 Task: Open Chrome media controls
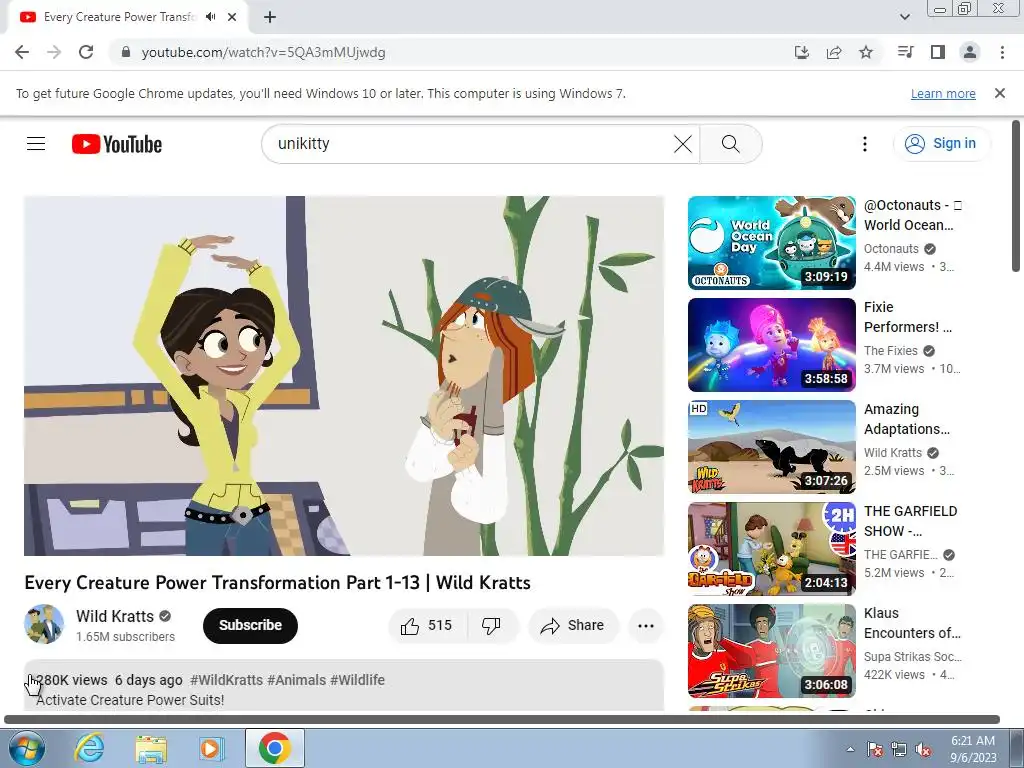tap(905, 52)
